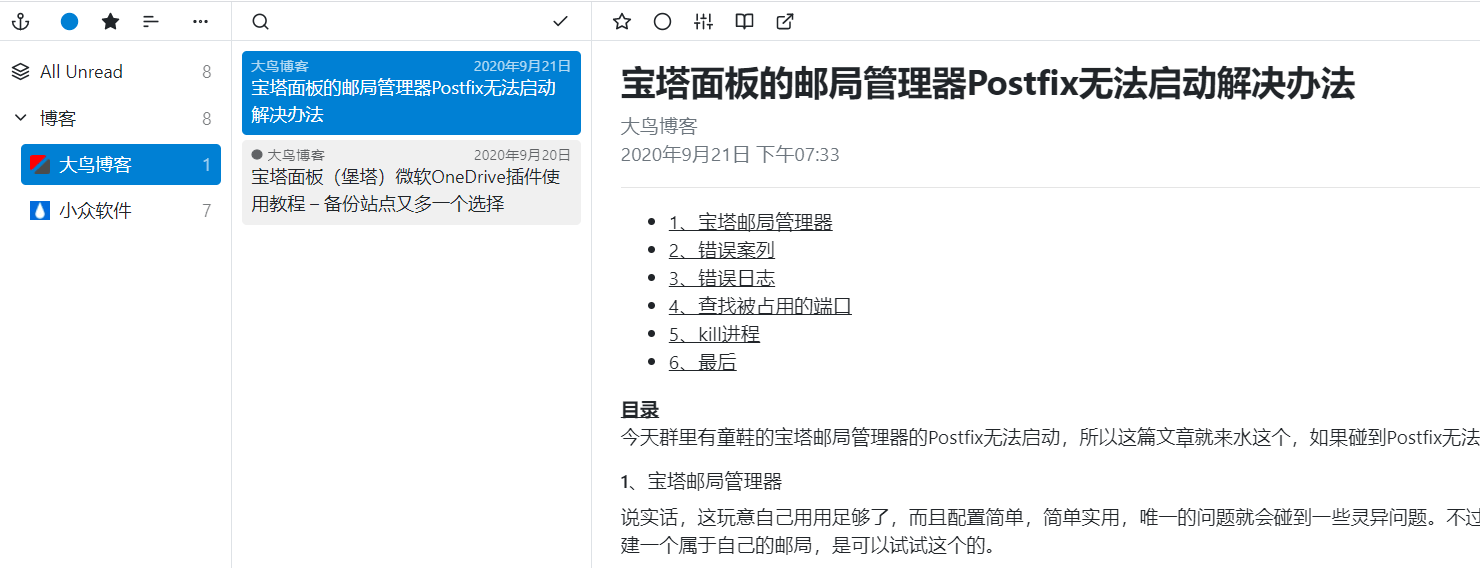This screenshot has width=1480, height=568.
Task: Select the 小众软件 feed
Action: click(95, 211)
